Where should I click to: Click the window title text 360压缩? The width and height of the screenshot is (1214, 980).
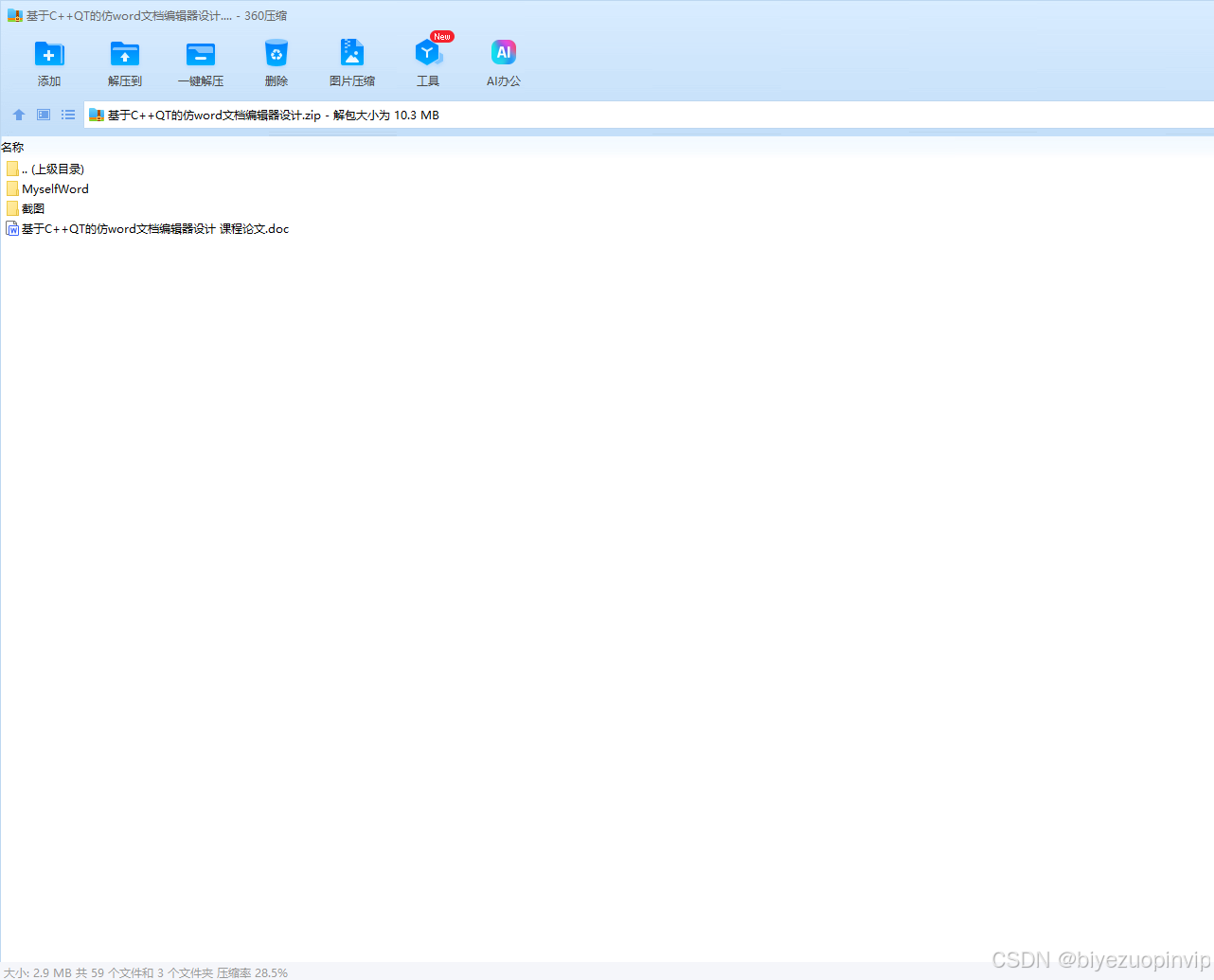[x=265, y=16]
